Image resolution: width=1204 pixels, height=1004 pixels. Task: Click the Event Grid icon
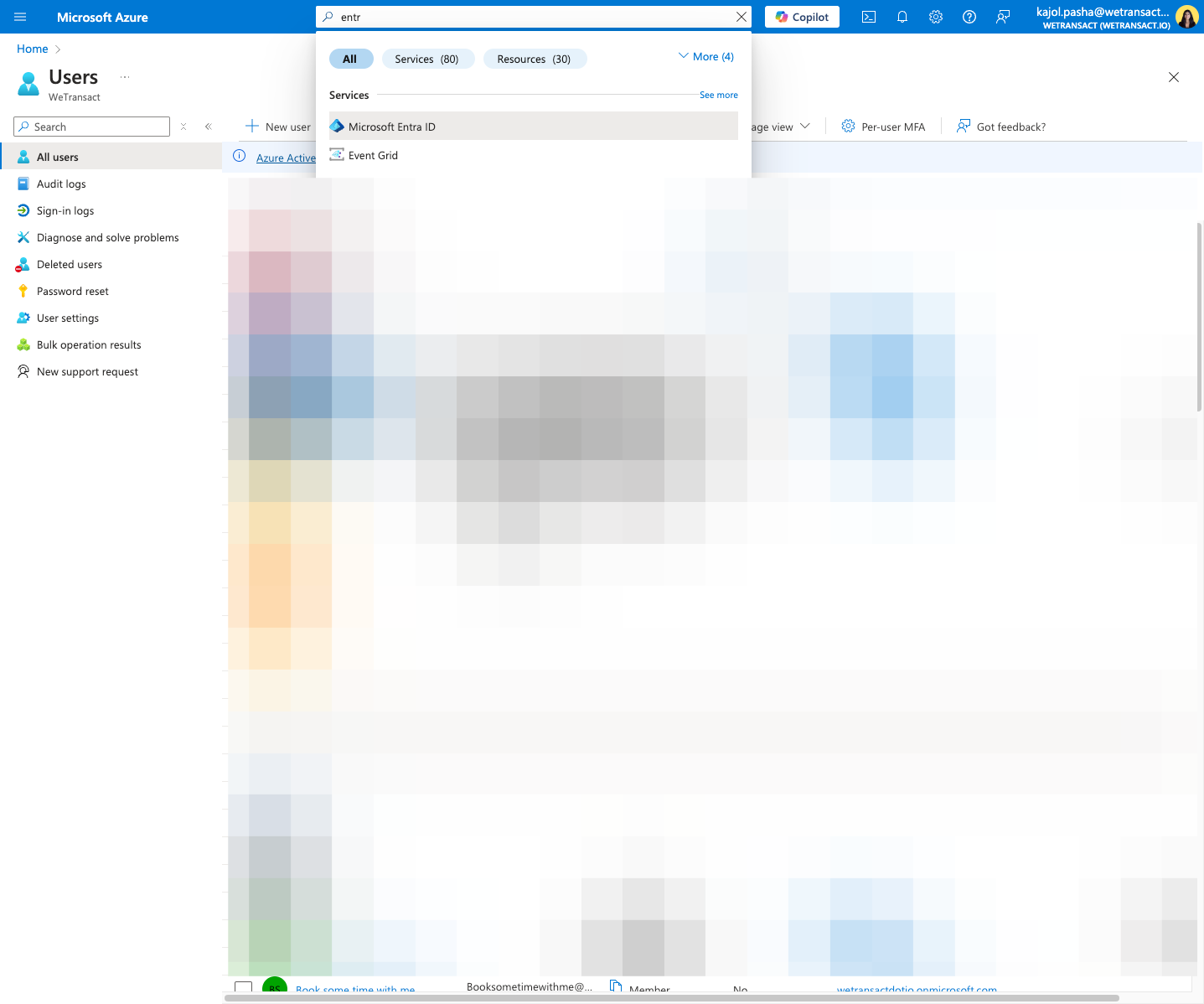pyautogui.click(x=337, y=154)
